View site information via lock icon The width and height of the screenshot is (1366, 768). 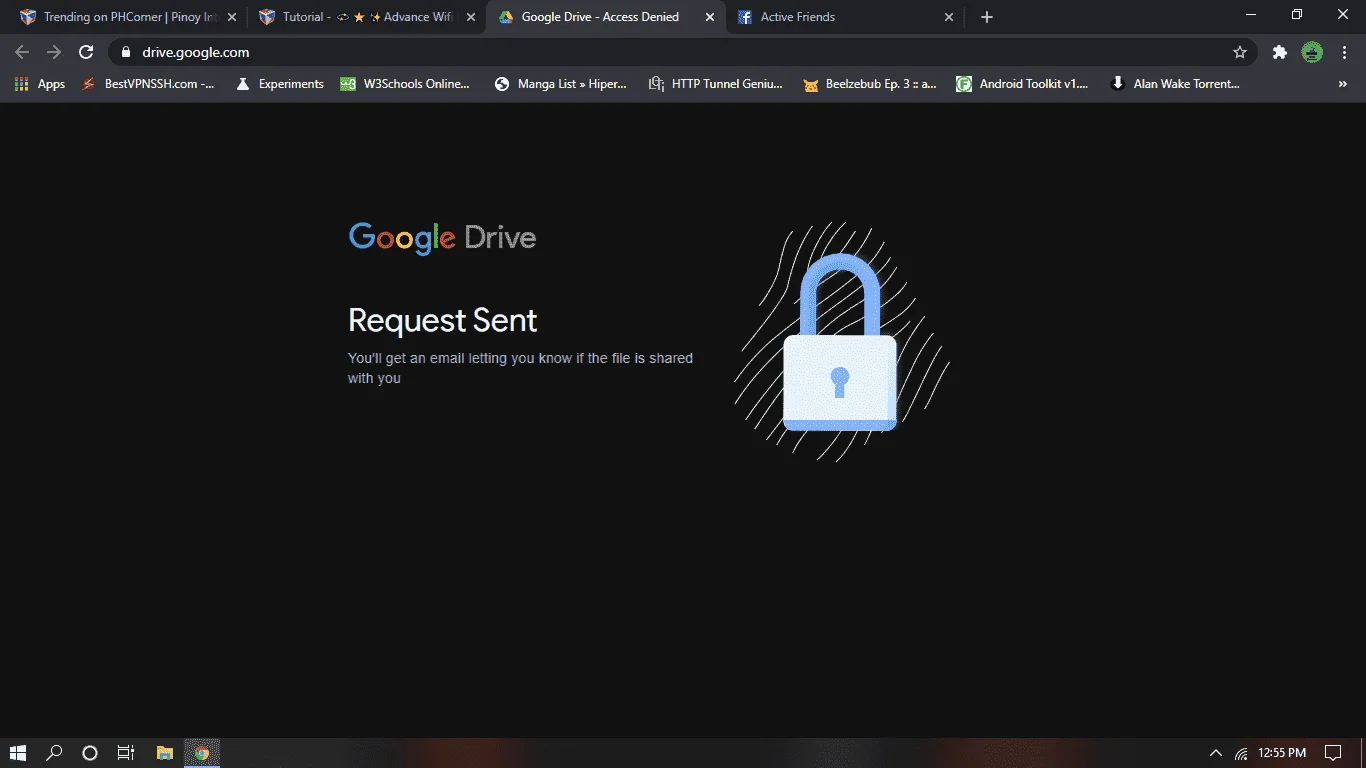(125, 52)
